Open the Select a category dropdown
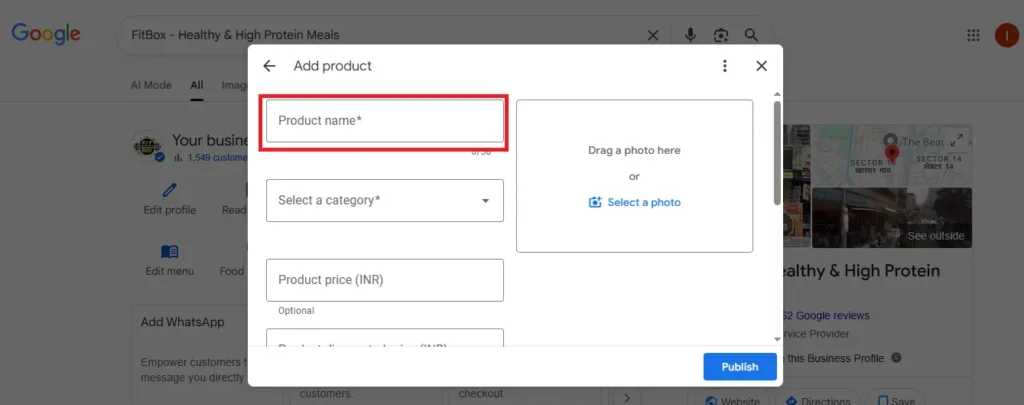 point(385,201)
